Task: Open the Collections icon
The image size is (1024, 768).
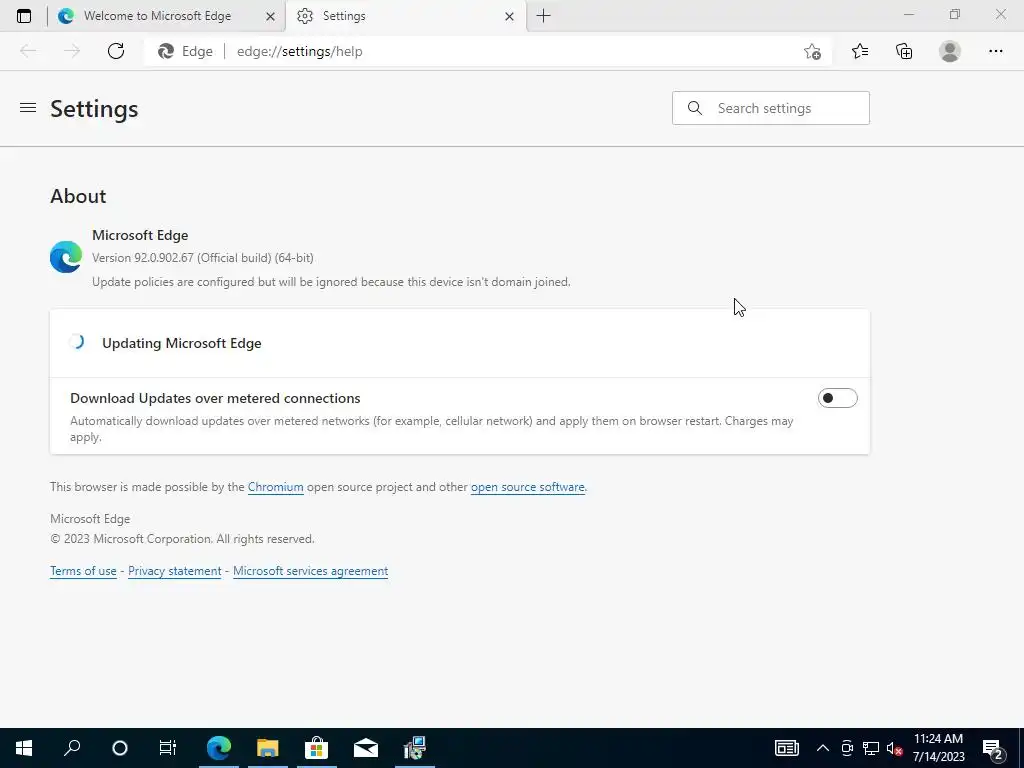Action: (x=904, y=51)
